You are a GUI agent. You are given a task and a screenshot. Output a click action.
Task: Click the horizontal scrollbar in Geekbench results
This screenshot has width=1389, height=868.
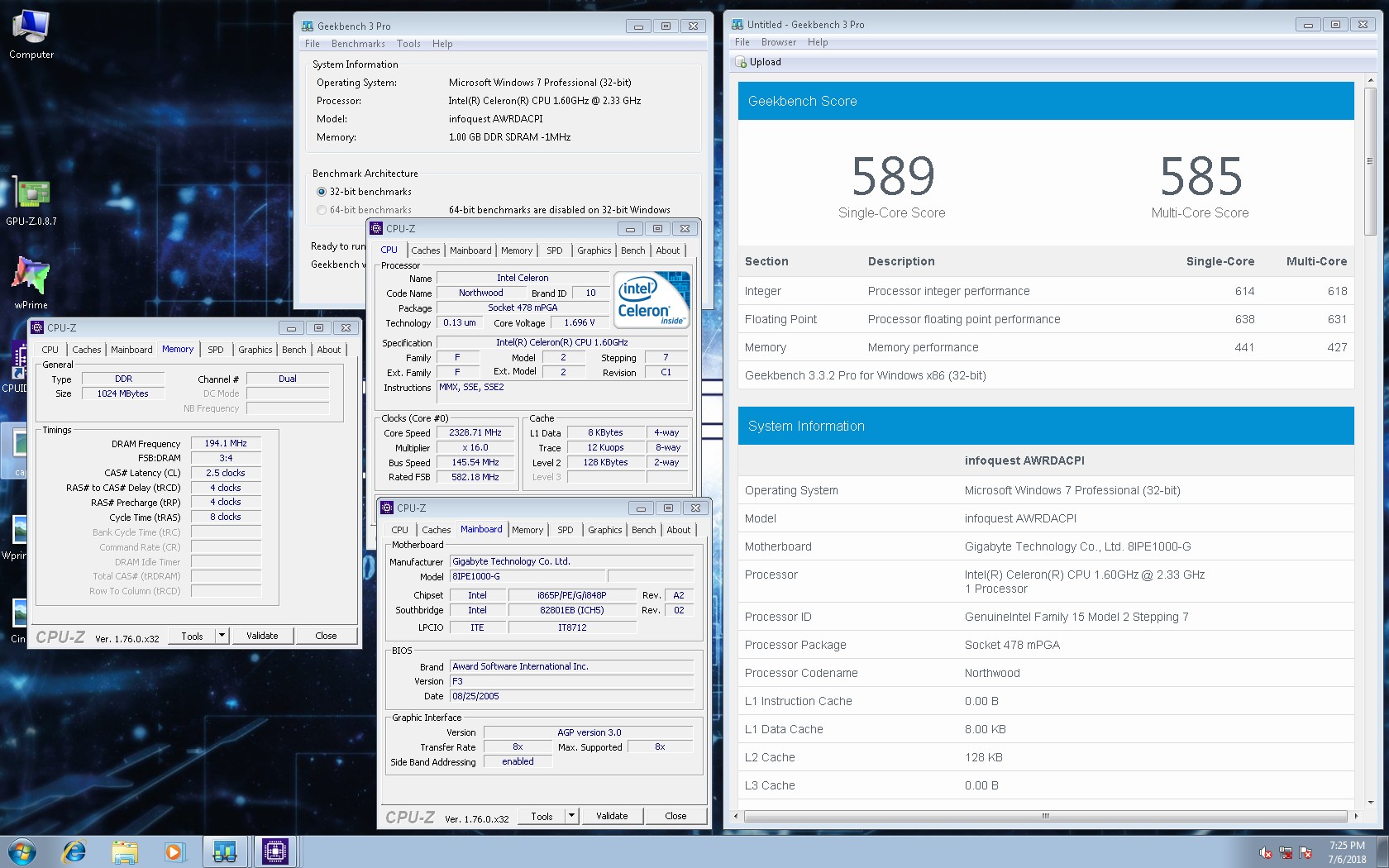1046,816
